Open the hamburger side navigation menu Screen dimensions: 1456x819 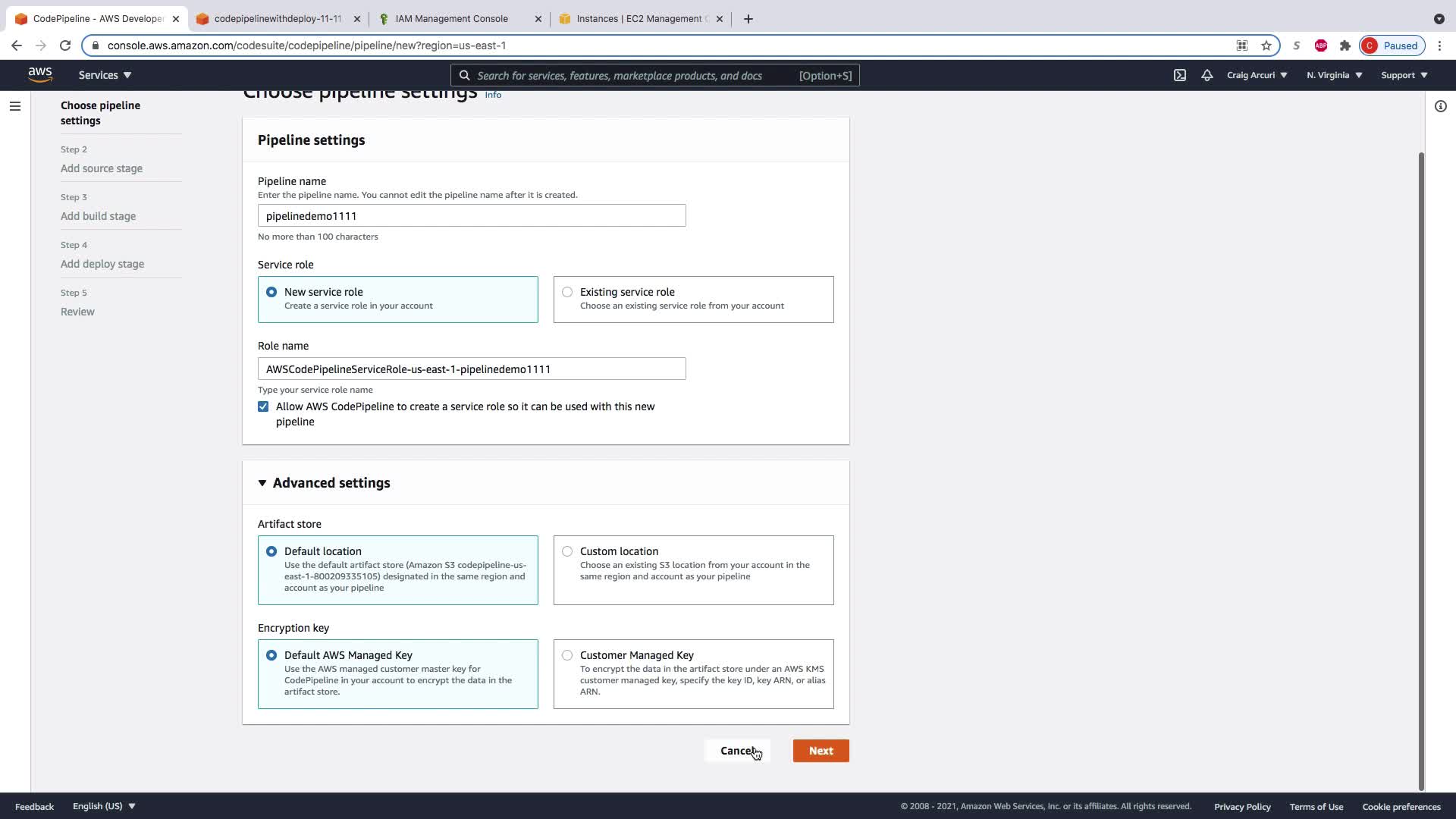pyautogui.click(x=14, y=106)
